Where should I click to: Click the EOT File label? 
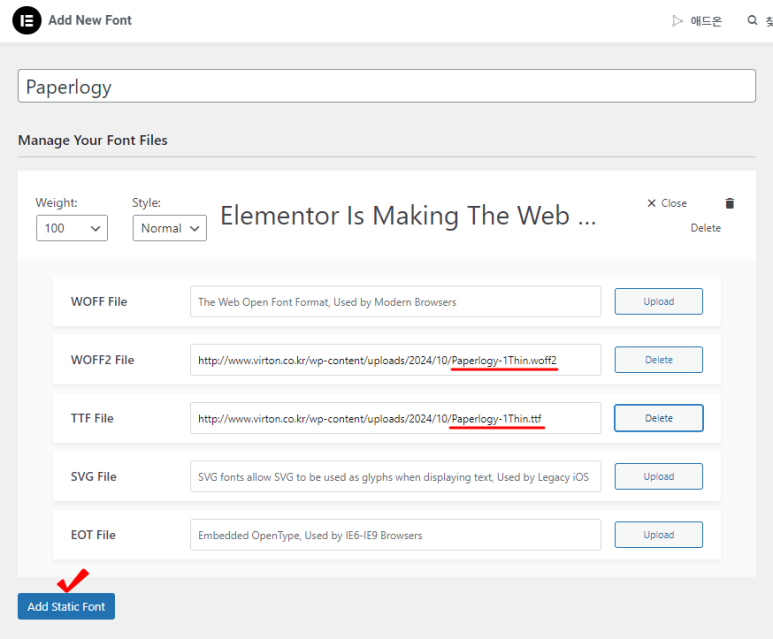(x=93, y=534)
